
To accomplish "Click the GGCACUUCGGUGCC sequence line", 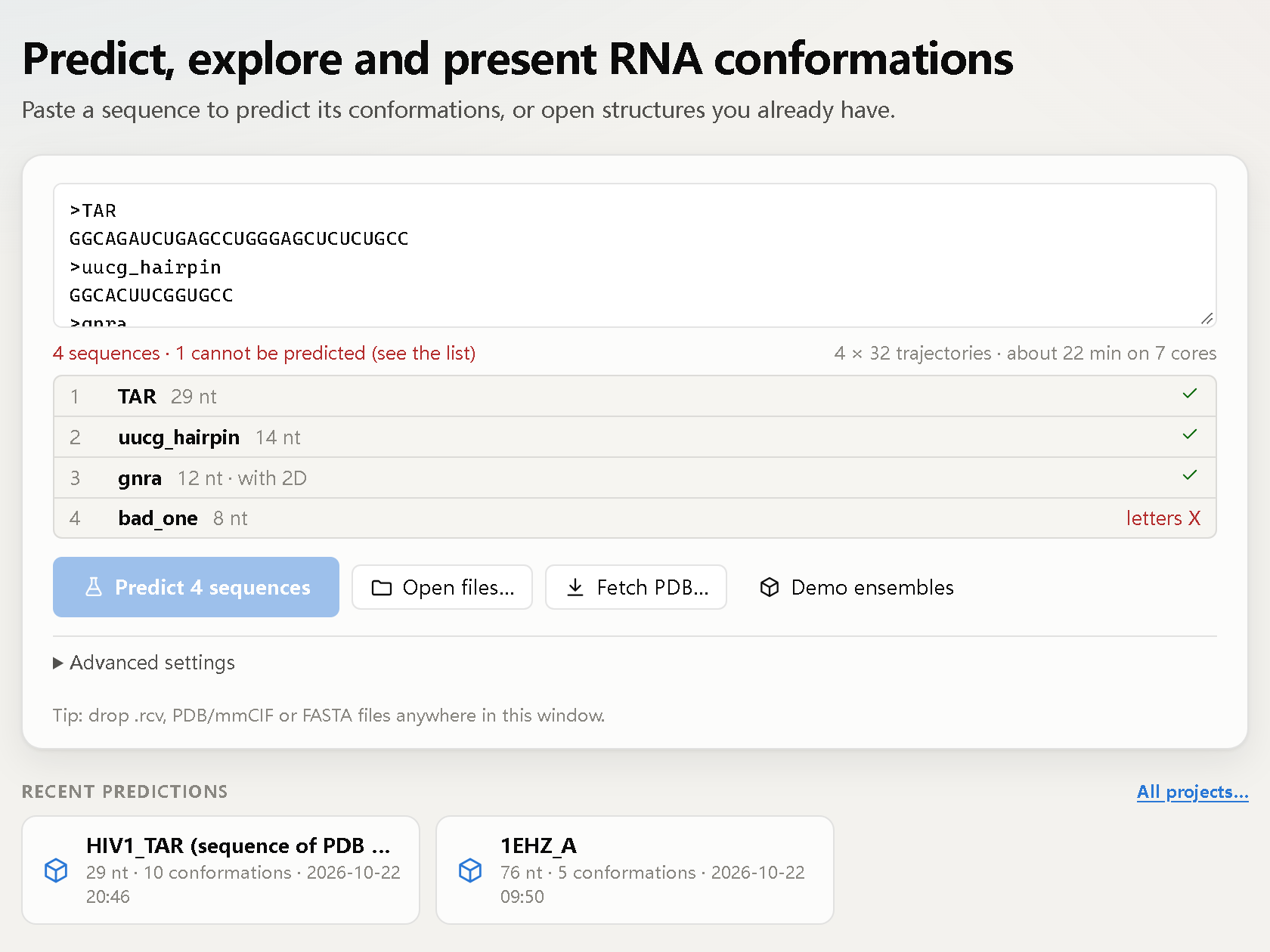I will coord(151,295).
